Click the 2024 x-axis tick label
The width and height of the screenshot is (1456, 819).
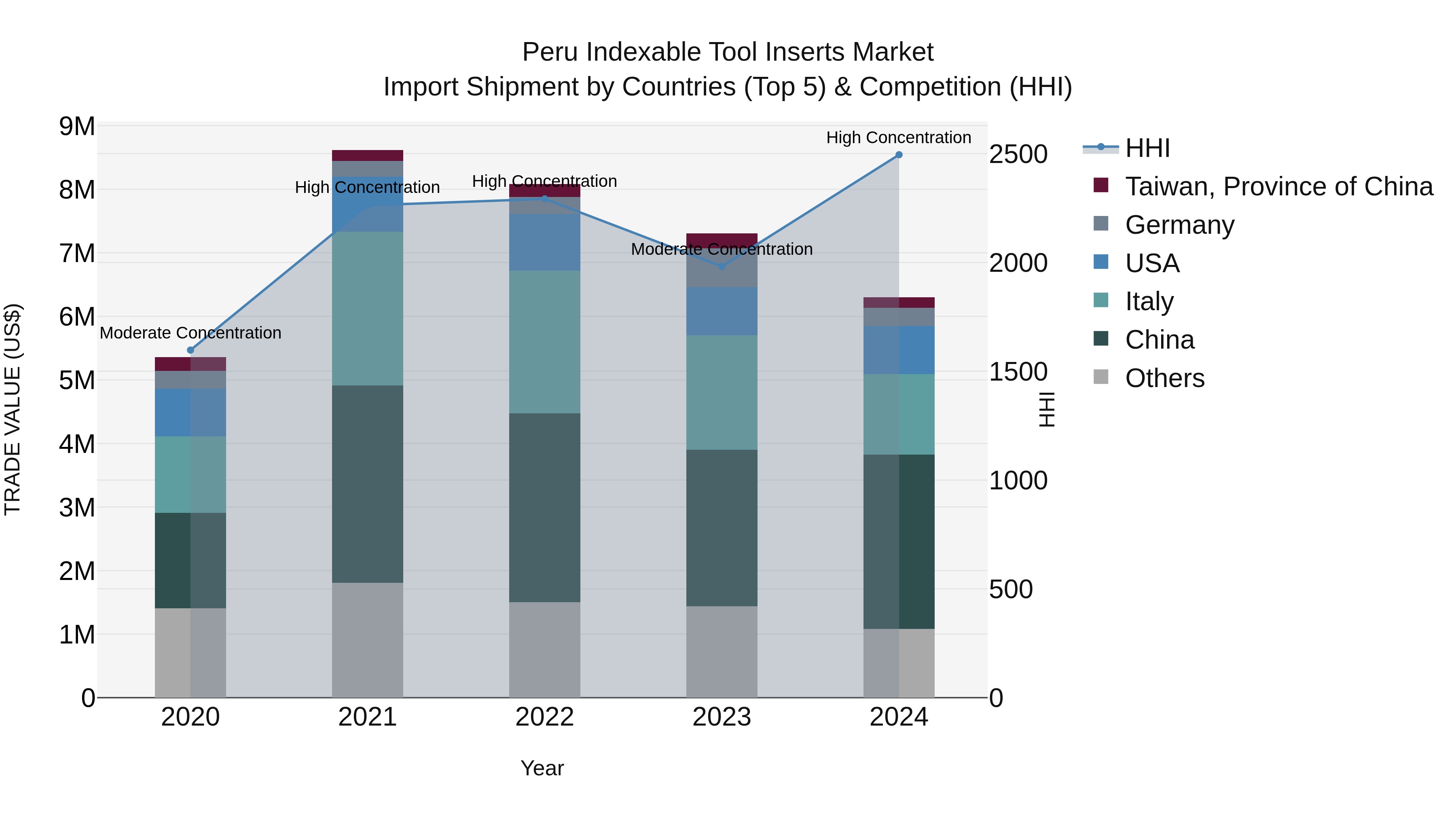click(899, 717)
